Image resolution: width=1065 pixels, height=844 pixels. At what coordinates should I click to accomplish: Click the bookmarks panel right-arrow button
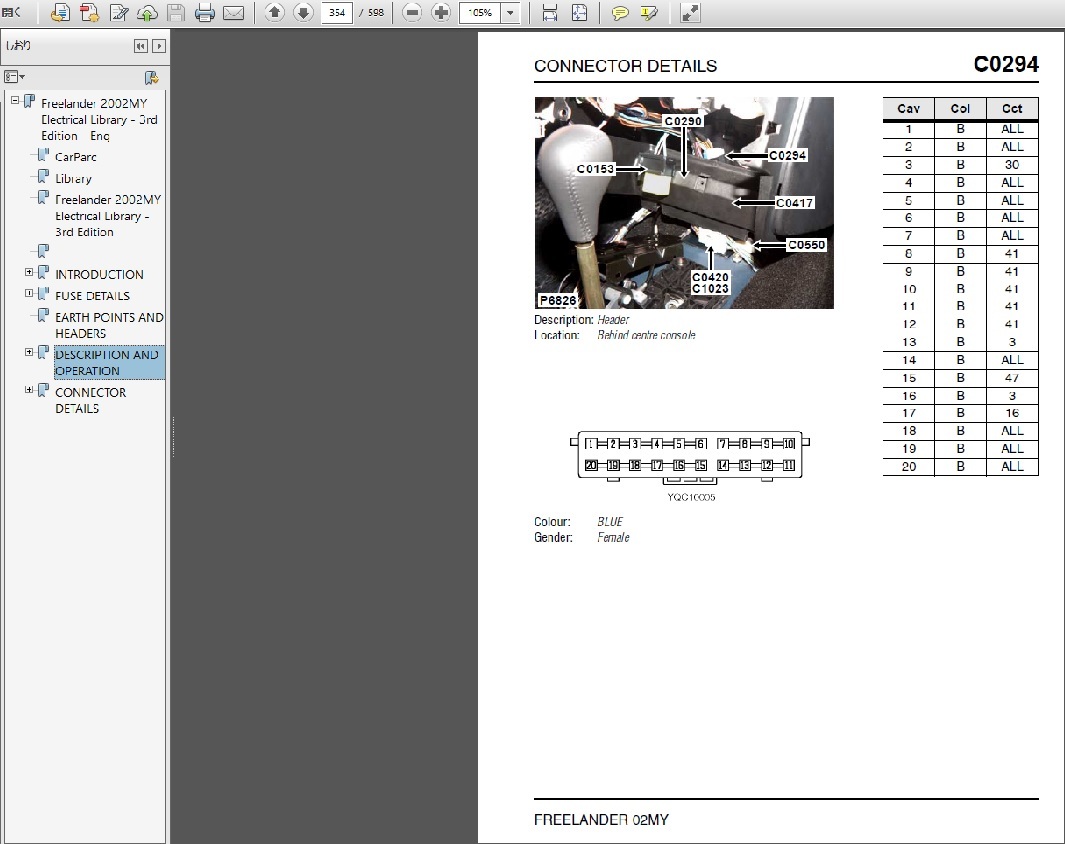click(x=159, y=46)
